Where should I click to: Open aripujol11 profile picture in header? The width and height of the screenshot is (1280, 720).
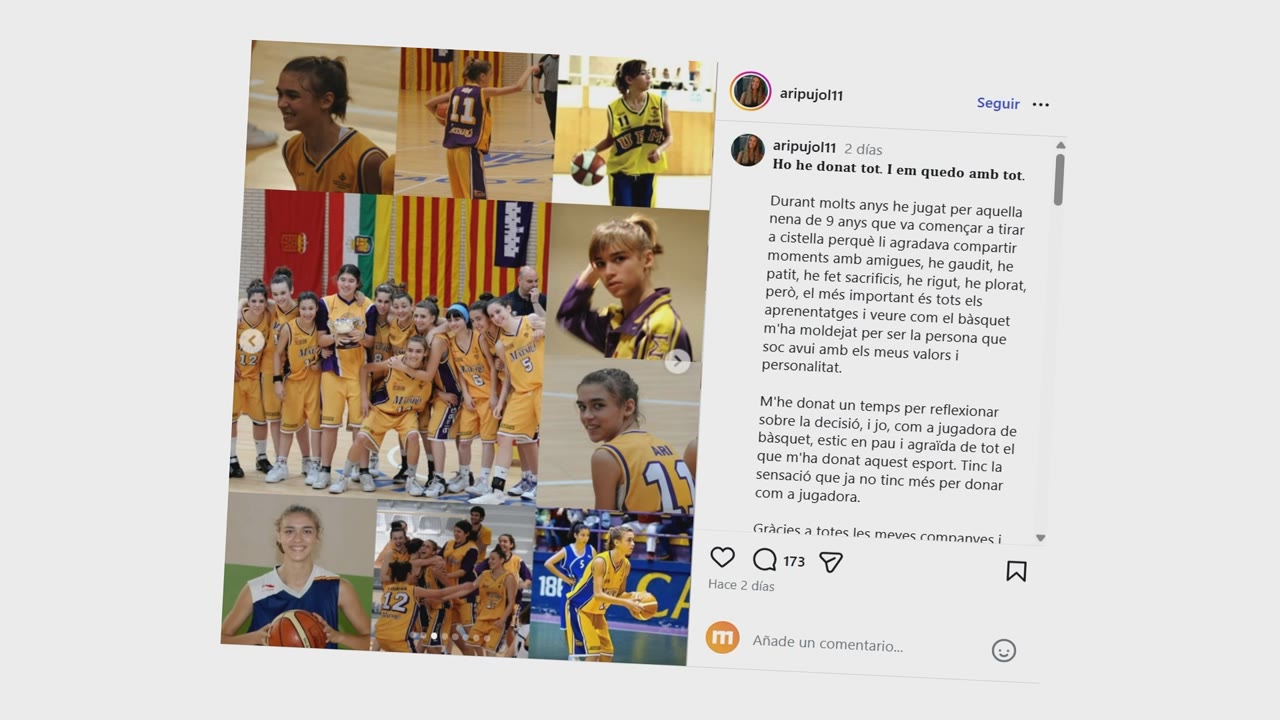coord(750,91)
